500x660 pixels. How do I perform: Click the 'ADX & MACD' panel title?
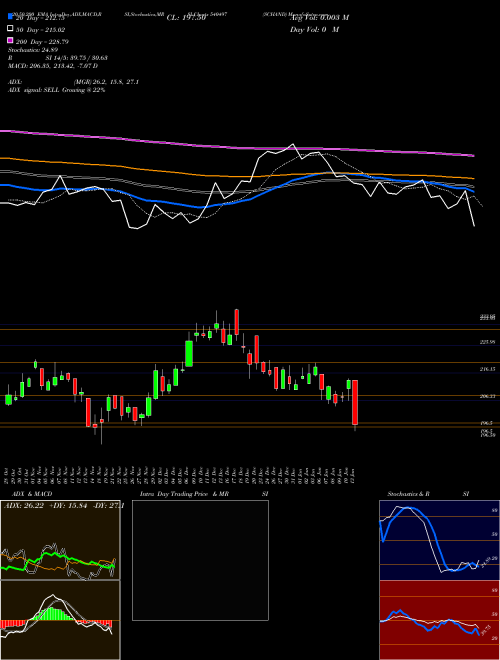click(x=32, y=494)
